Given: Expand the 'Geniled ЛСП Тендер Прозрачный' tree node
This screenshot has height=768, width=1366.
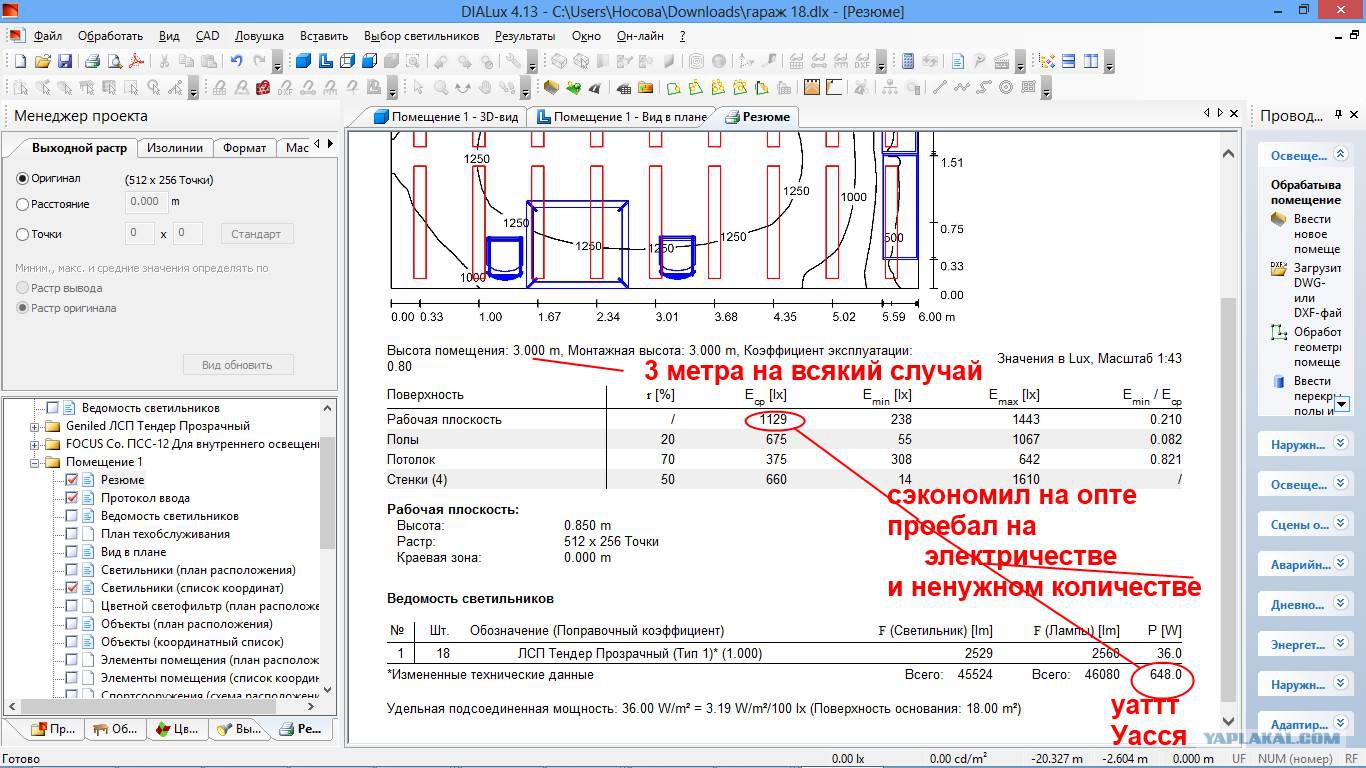Looking at the screenshot, I should coord(35,426).
